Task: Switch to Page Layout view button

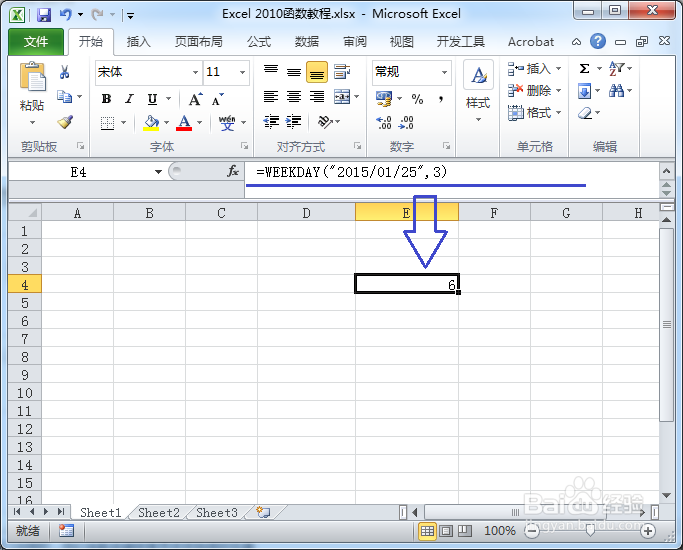Action: [446, 530]
